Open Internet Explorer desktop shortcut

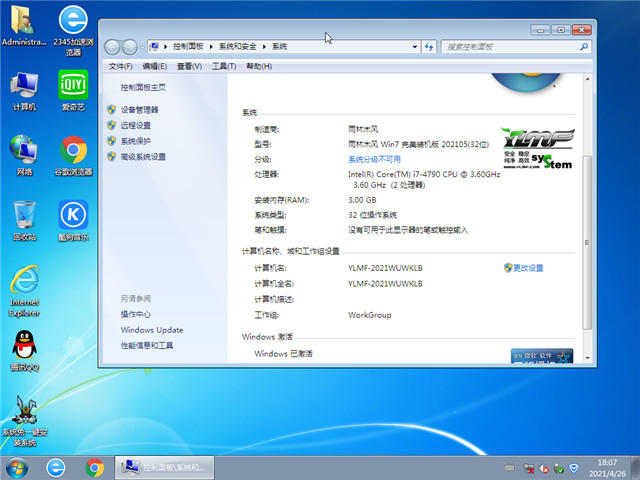click(x=24, y=291)
